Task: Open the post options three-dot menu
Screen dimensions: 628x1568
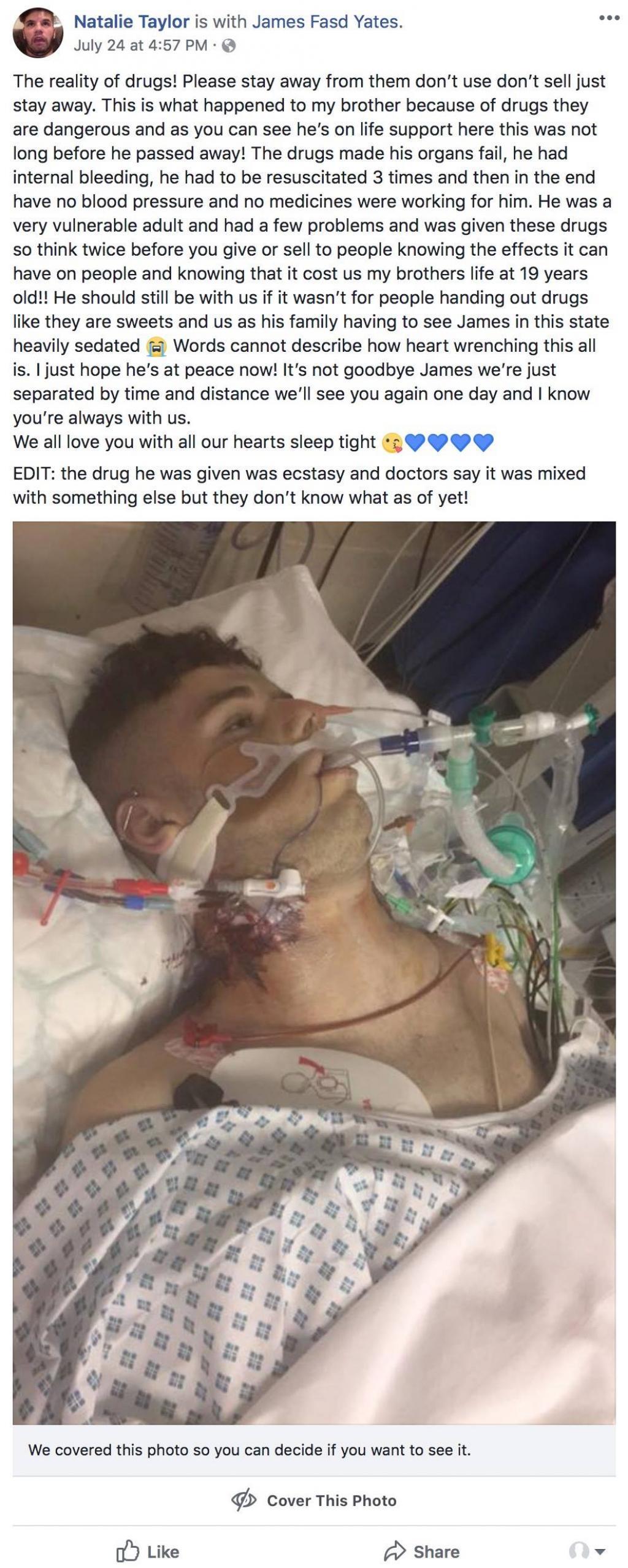Action: pyautogui.click(x=609, y=18)
